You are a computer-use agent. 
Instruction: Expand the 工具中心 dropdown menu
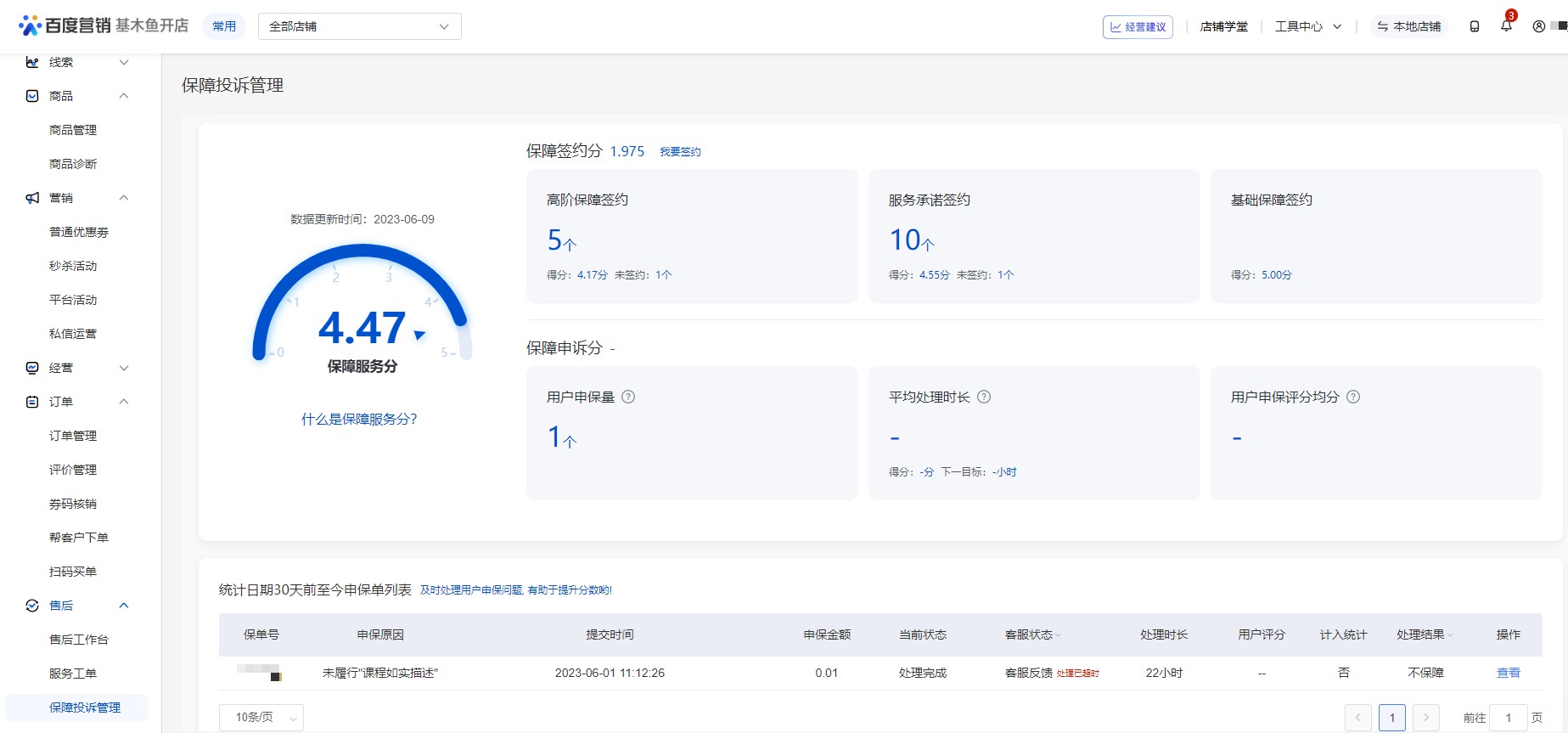(x=1307, y=26)
